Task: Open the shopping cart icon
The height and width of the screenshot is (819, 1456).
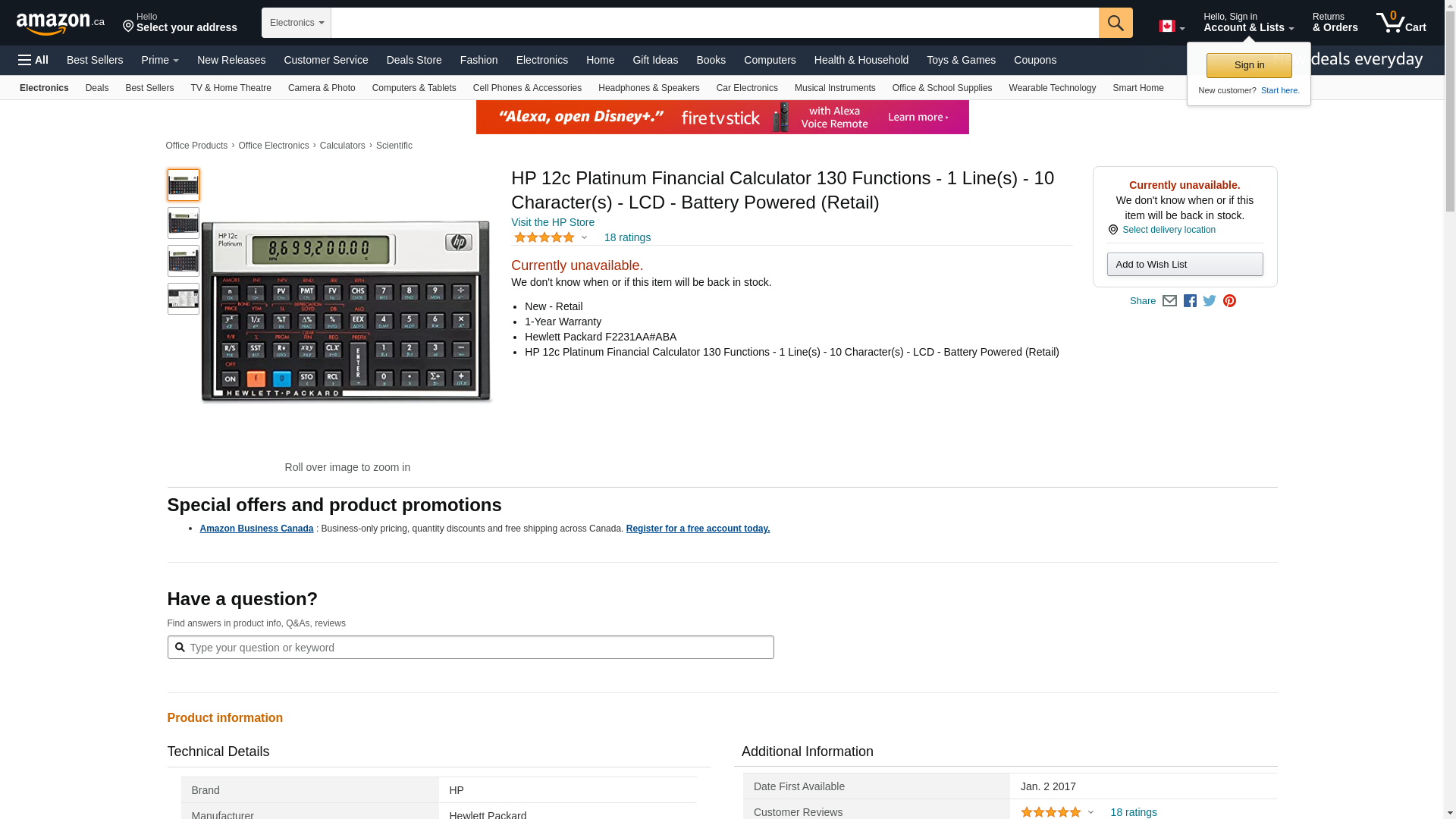Action: 1400,23
